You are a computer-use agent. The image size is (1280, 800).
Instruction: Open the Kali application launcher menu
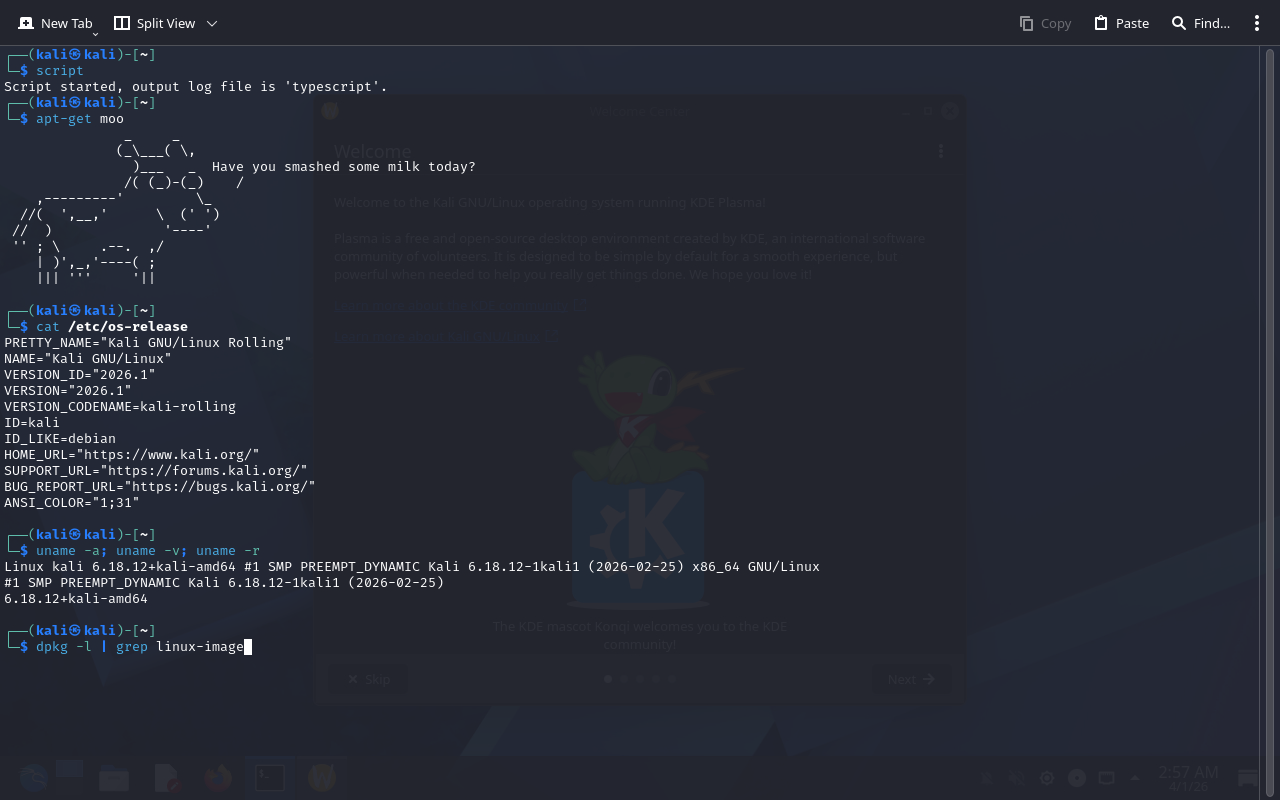[x=32, y=777]
